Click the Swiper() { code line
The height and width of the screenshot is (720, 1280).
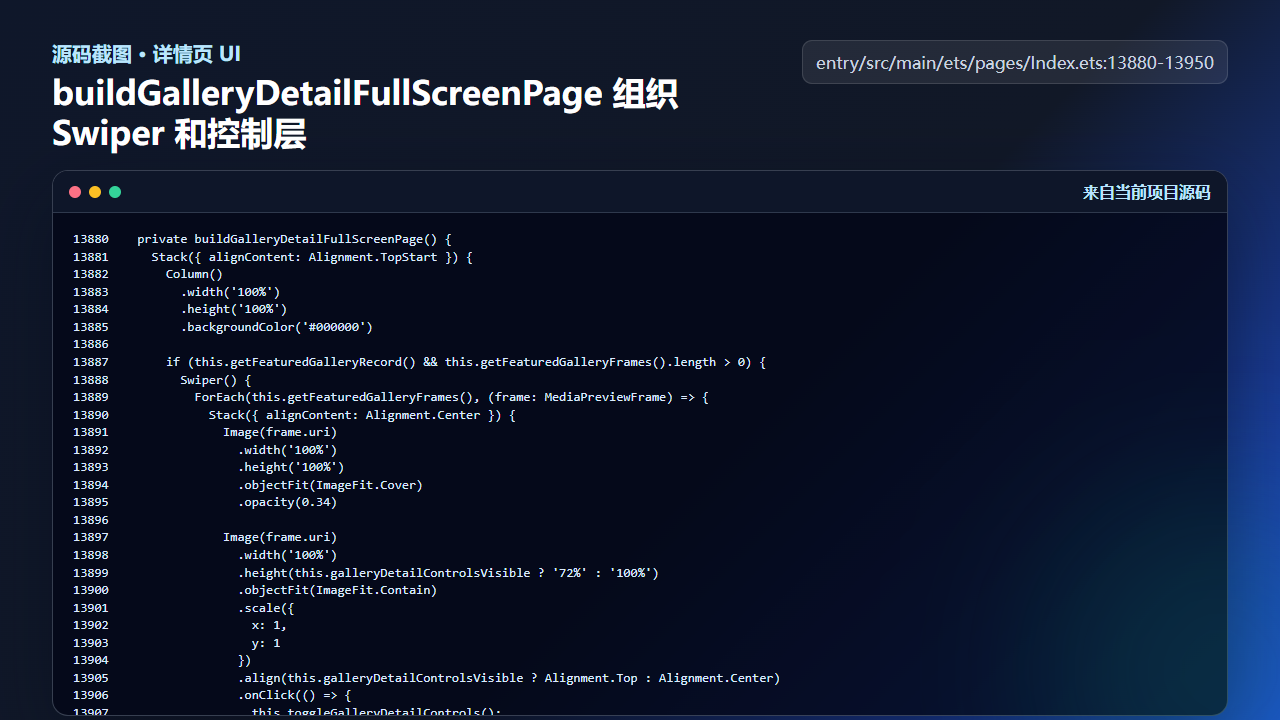click(216, 380)
